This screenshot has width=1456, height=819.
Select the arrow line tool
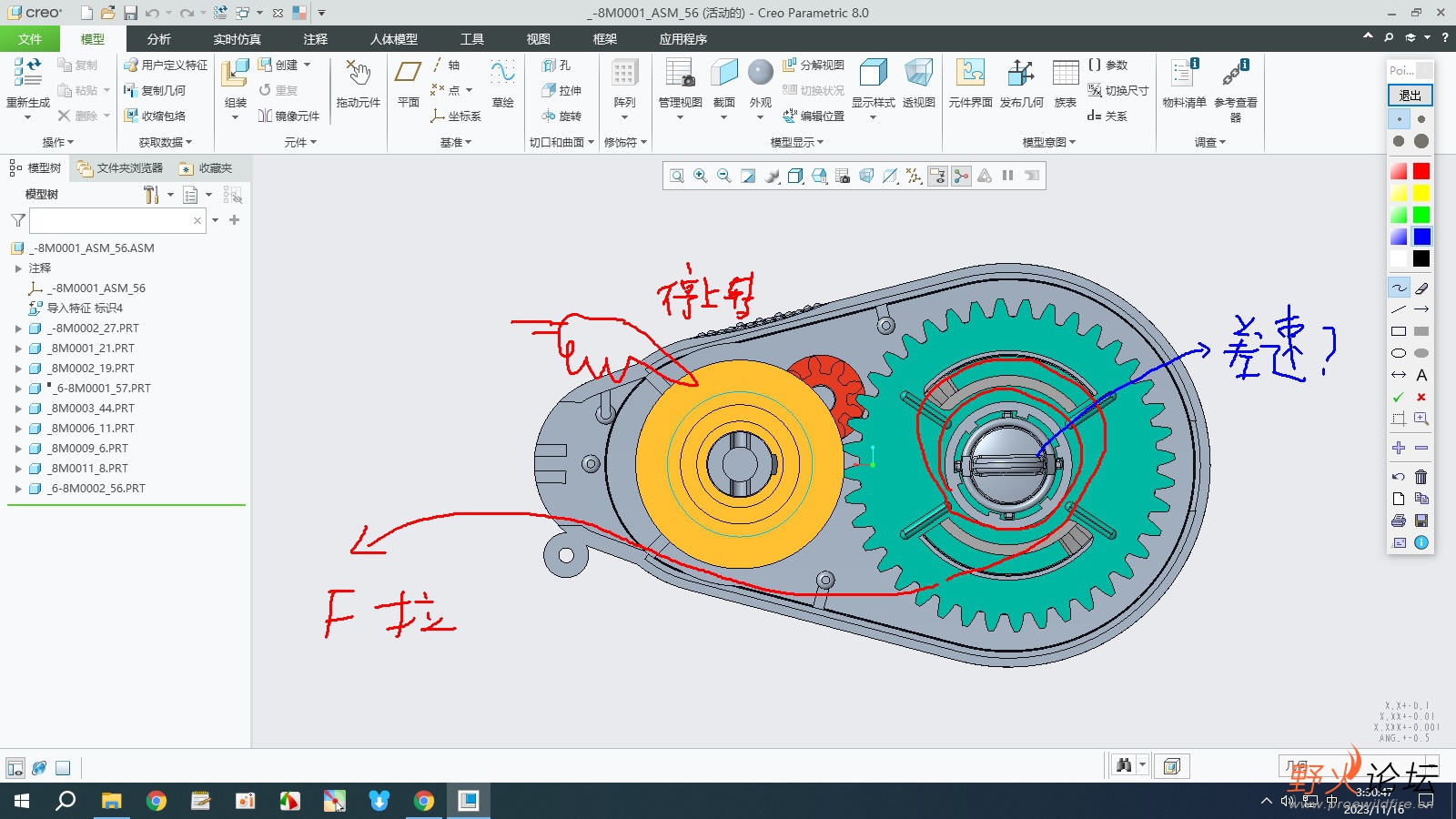coord(1421,309)
